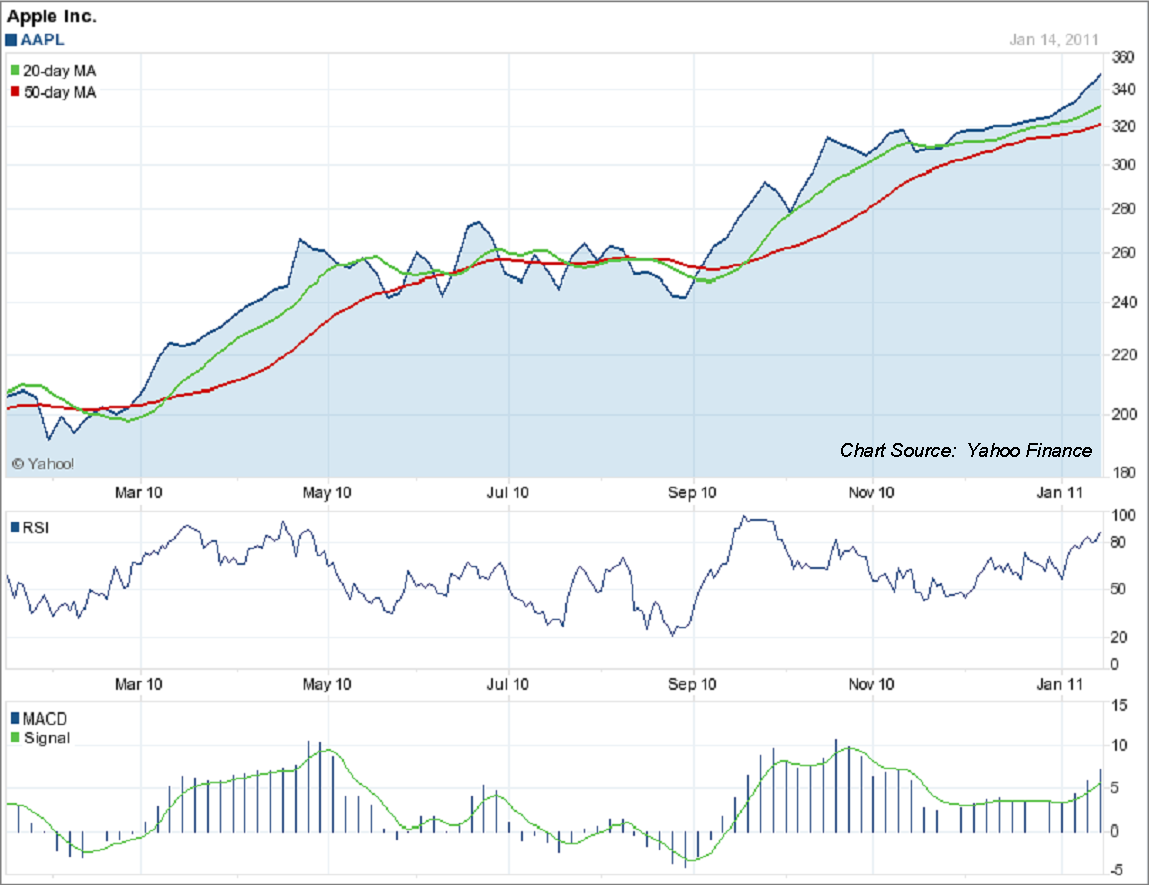Click the 50-day MA red square marker
1149x885 pixels.
pos(14,93)
